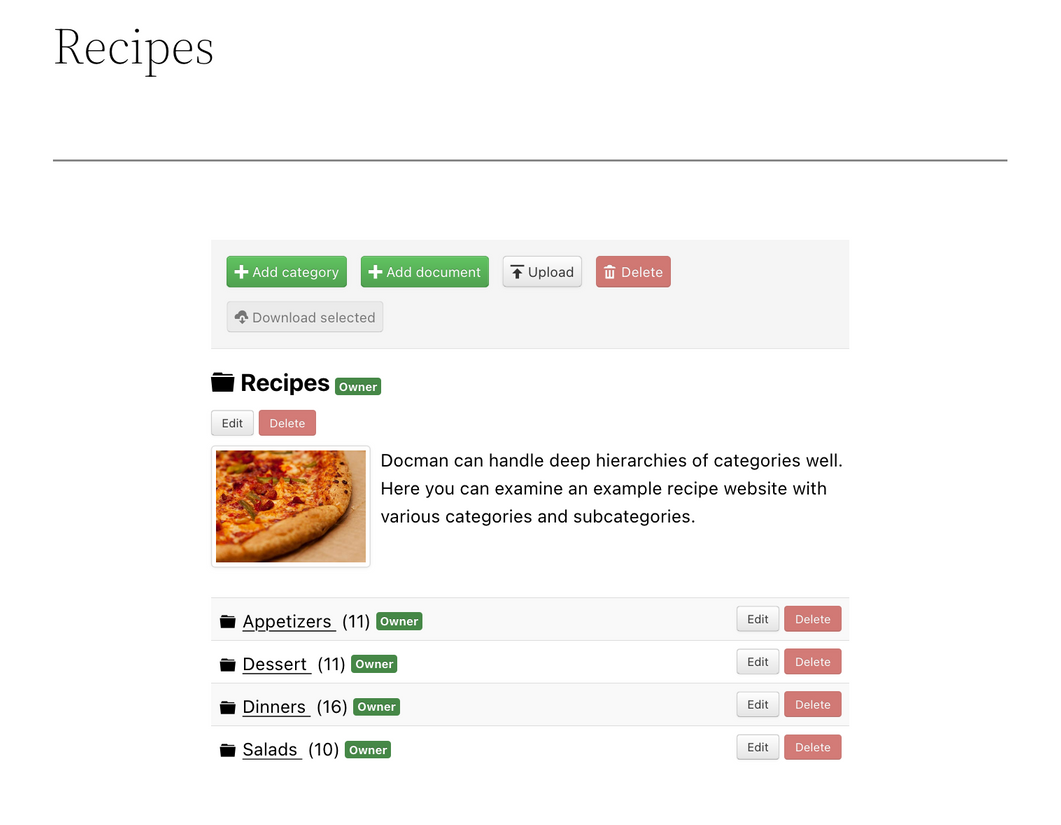
Task: Click the folder icon beside Salads
Action: pyautogui.click(x=227, y=750)
